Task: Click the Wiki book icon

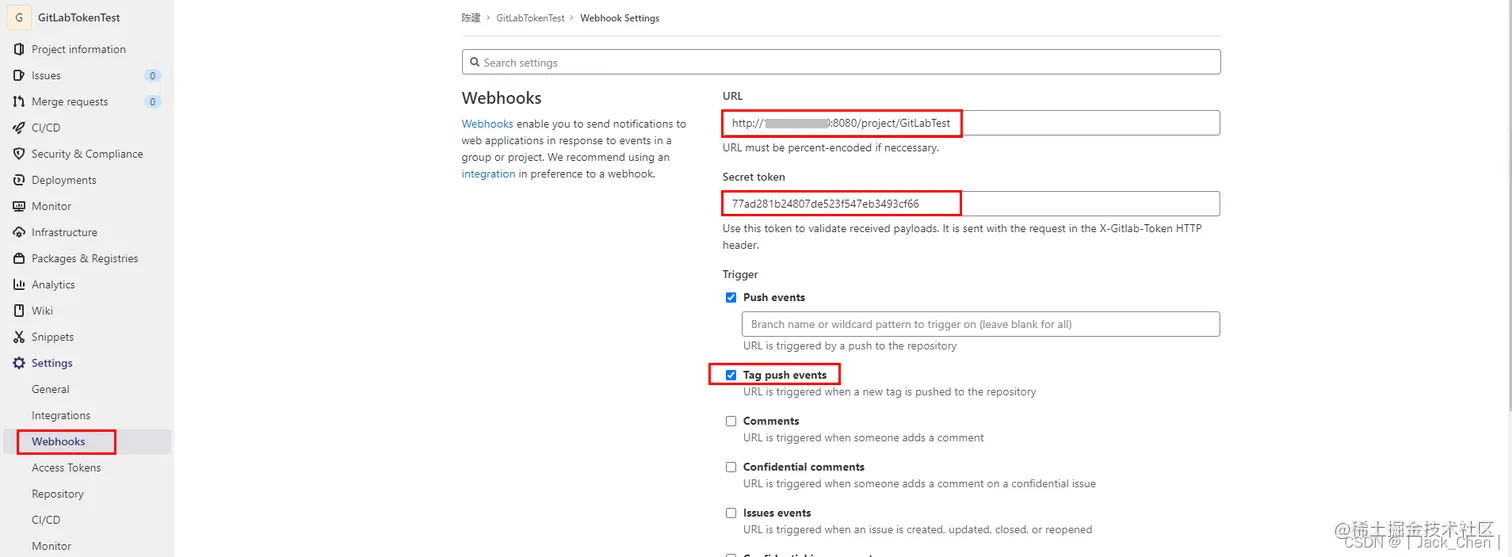Action: coord(19,310)
